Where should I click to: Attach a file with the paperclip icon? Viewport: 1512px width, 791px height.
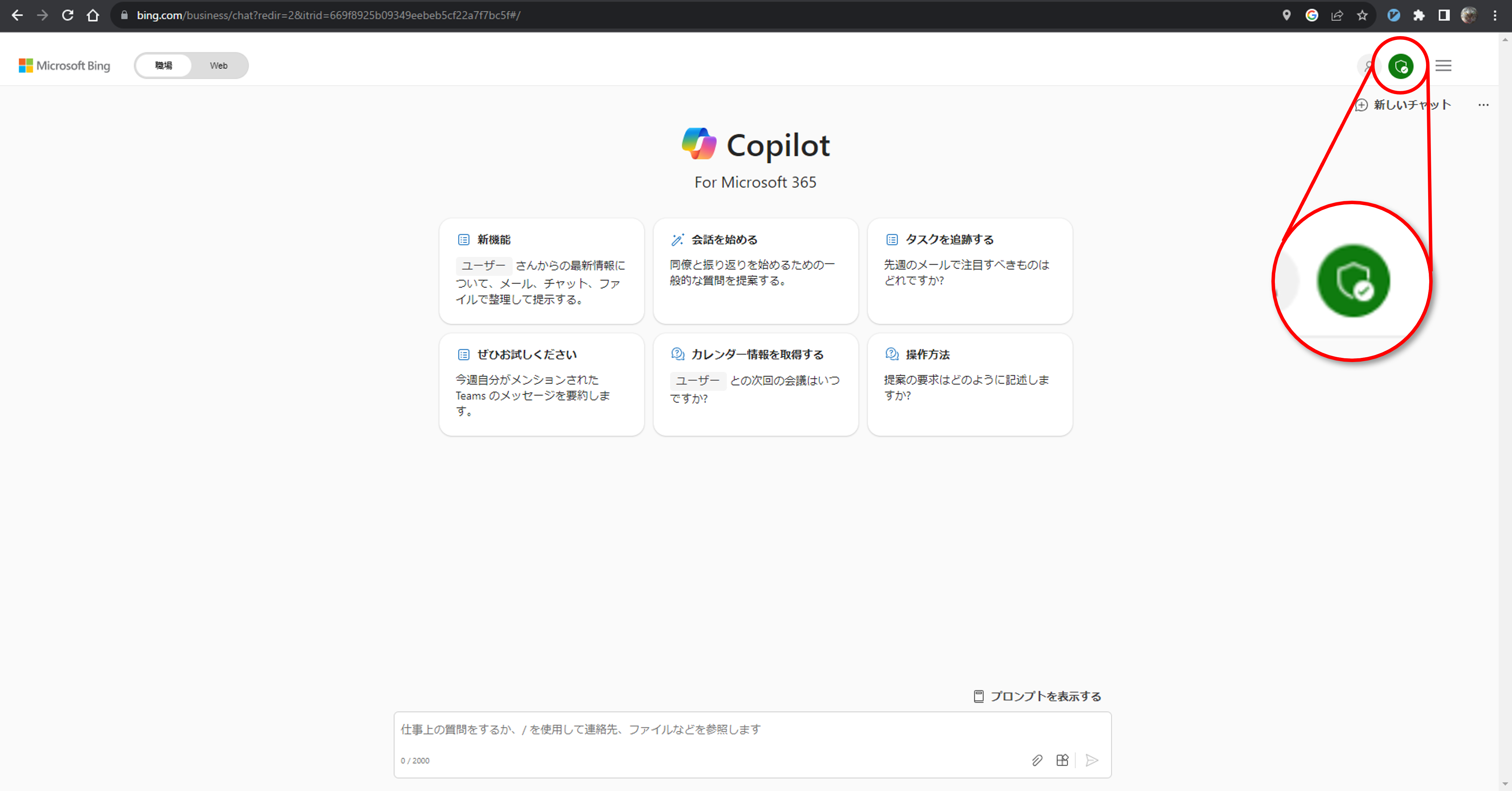pyautogui.click(x=1037, y=760)
